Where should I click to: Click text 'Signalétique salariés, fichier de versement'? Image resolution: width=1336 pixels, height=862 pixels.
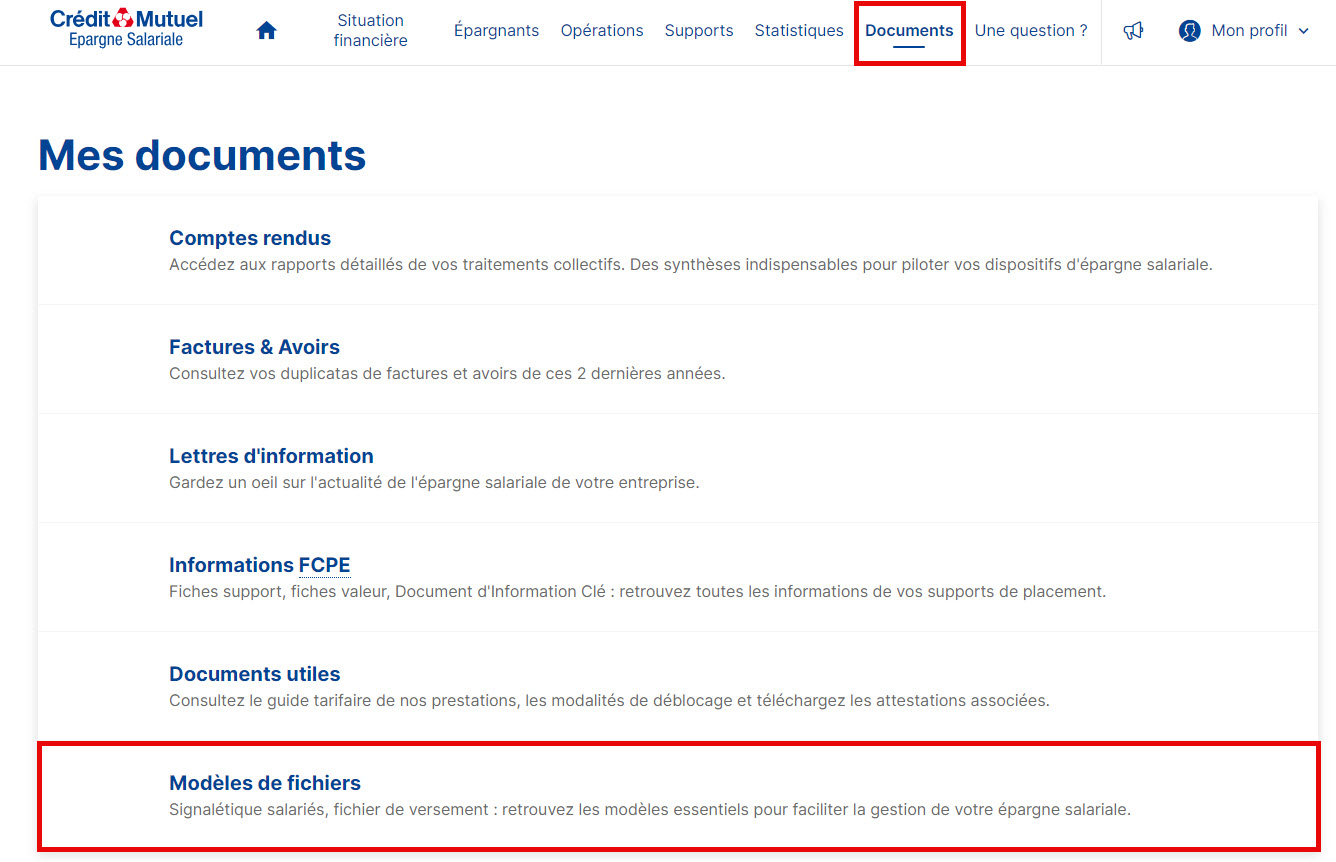650,810
